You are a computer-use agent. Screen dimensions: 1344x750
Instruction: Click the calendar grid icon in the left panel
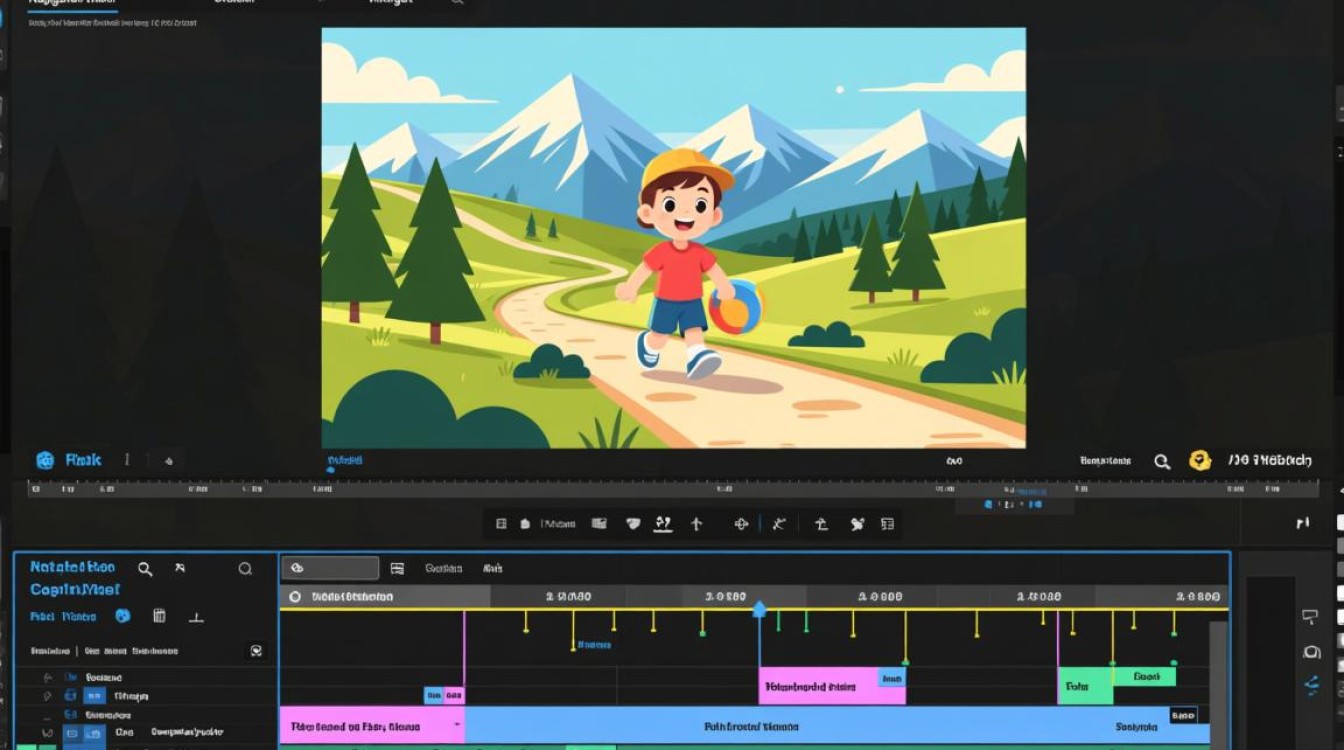pyautogui.click(x=159, y=616)
